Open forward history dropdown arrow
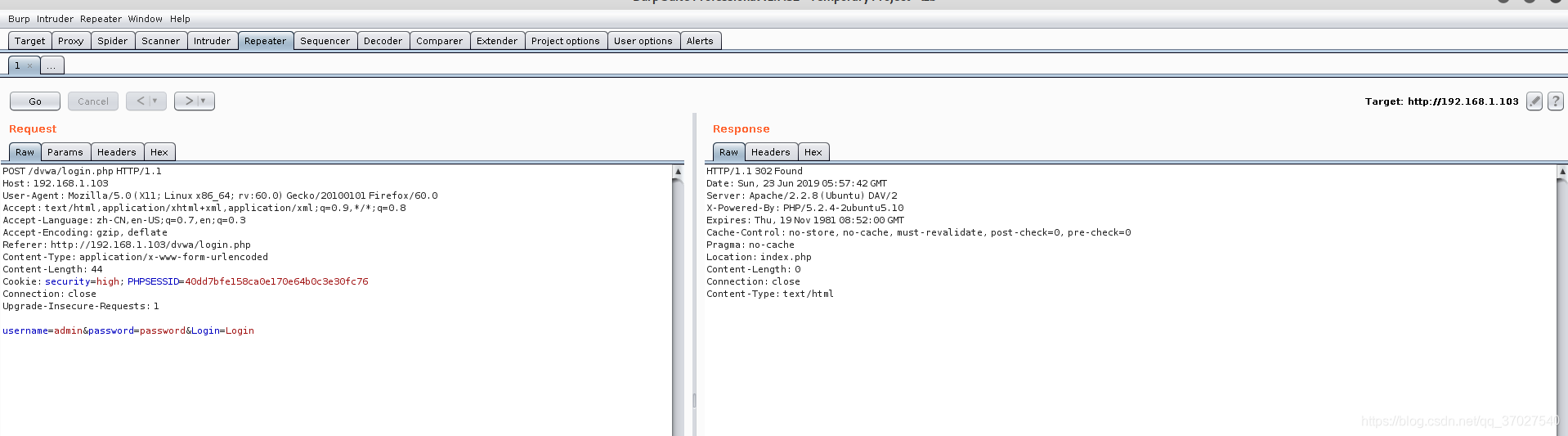1568x436 pixels. [204, 101]
